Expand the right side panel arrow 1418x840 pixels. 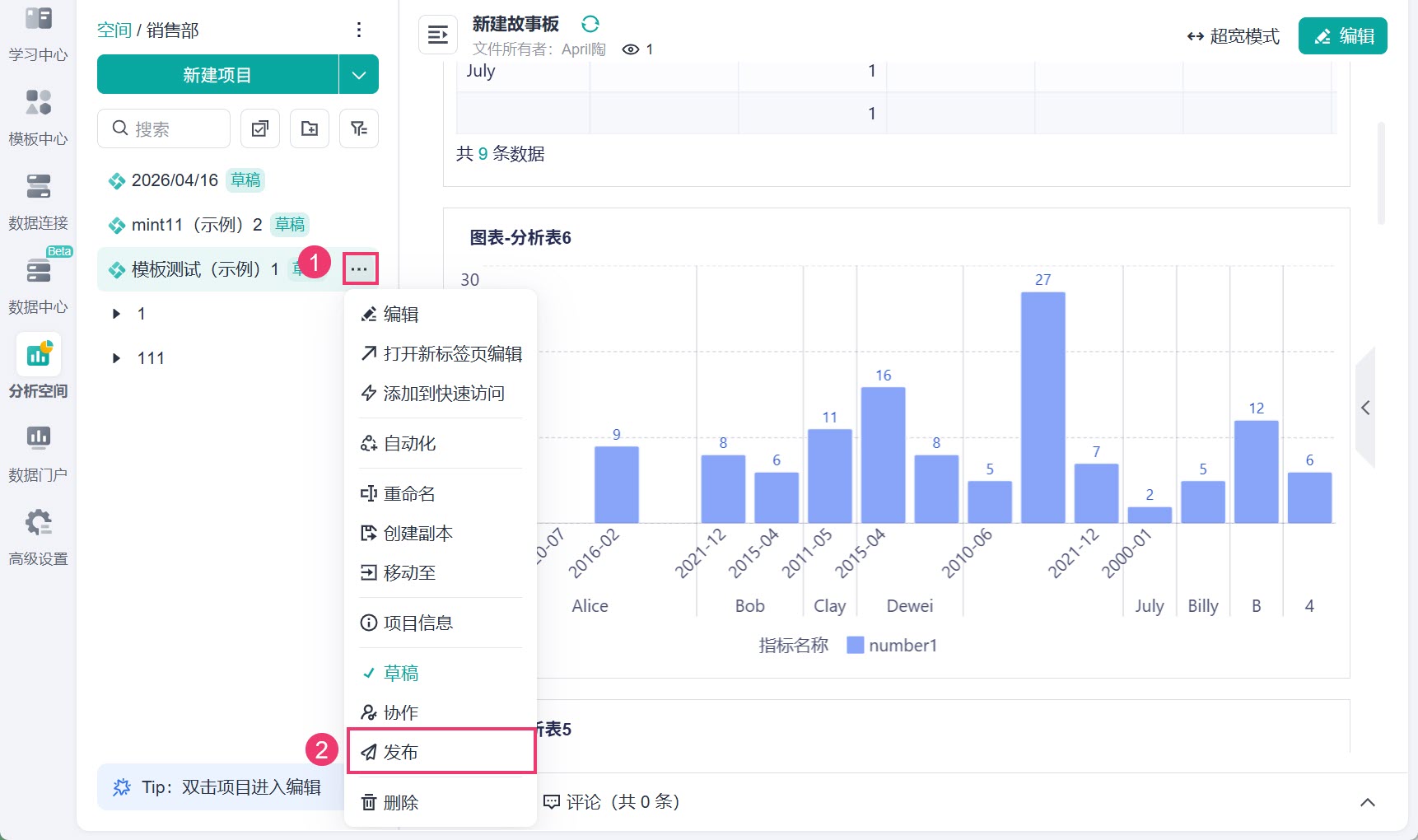tap(1365, 408)
